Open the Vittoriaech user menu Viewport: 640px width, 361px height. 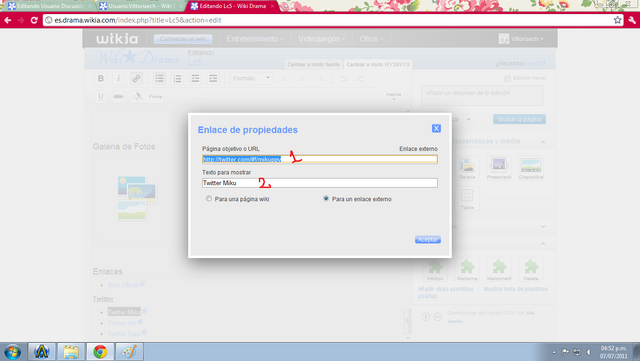click(522, 39)
